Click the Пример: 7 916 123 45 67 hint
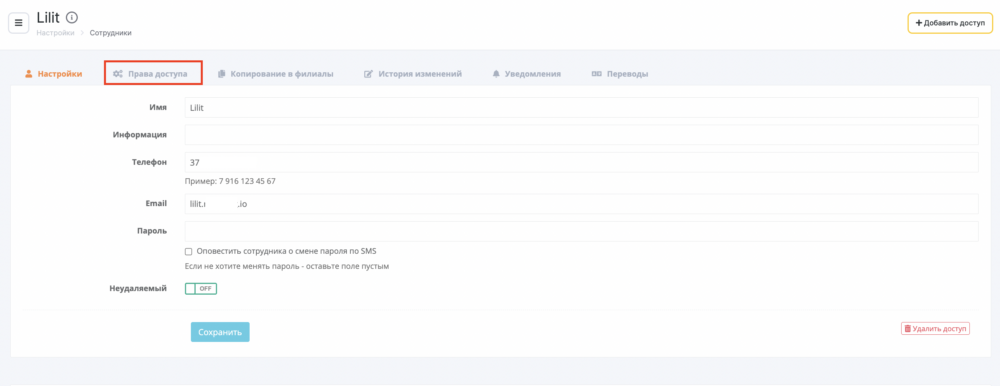 (230, 181)
